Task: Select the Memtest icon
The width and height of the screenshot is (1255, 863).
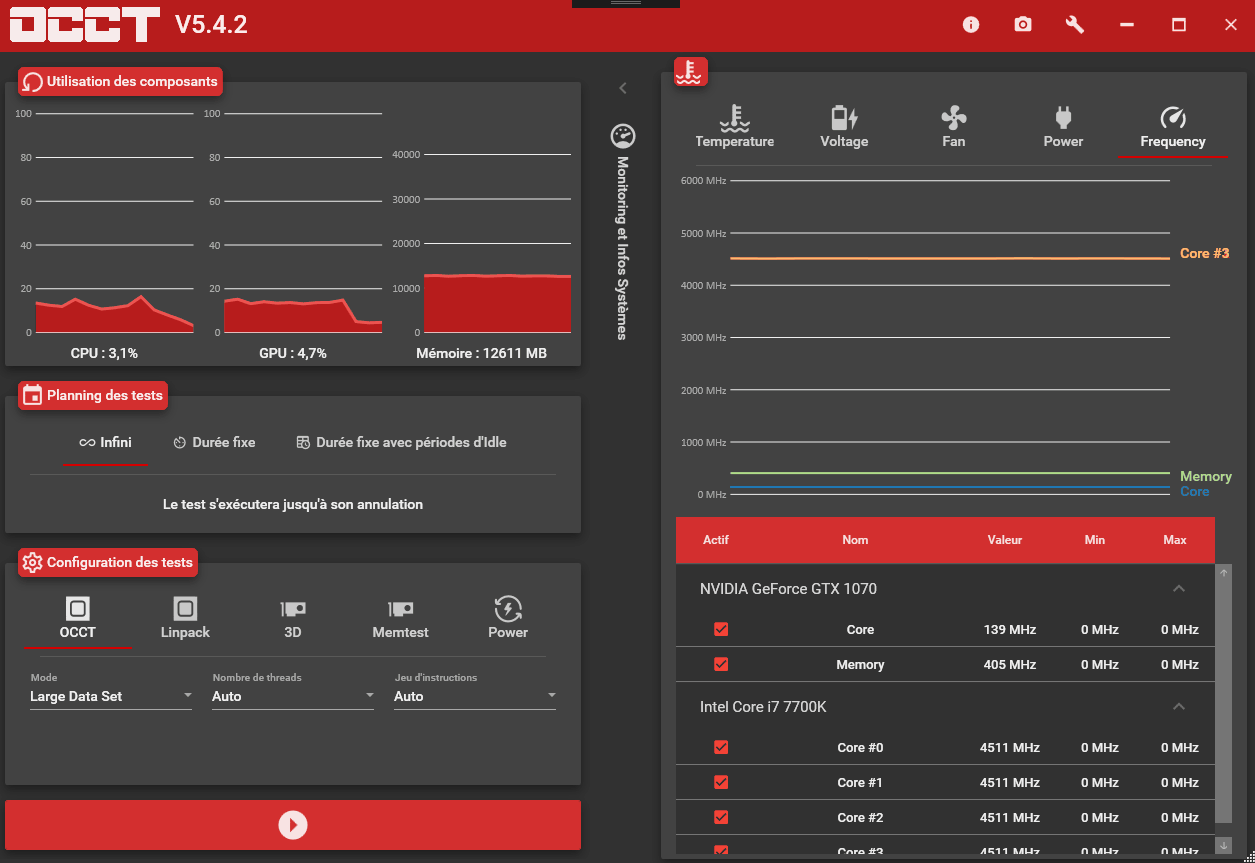Action: click(400, 617)
